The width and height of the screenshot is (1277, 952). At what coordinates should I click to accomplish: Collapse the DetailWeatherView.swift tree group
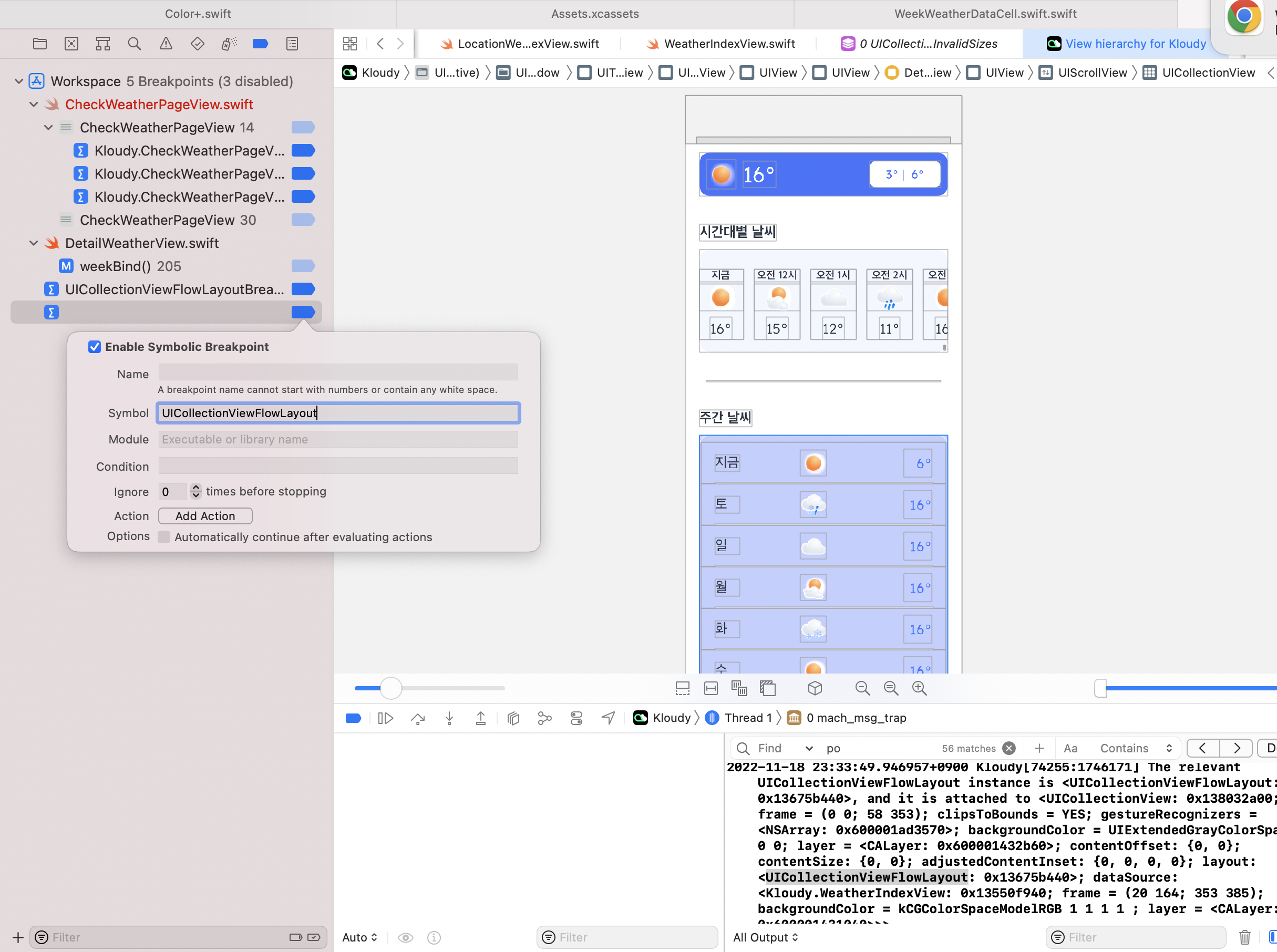[x=34, y=243]
